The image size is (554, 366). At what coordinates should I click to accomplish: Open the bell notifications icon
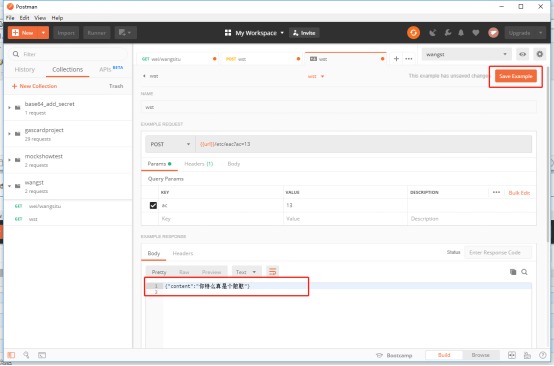[x=461, y=33]
